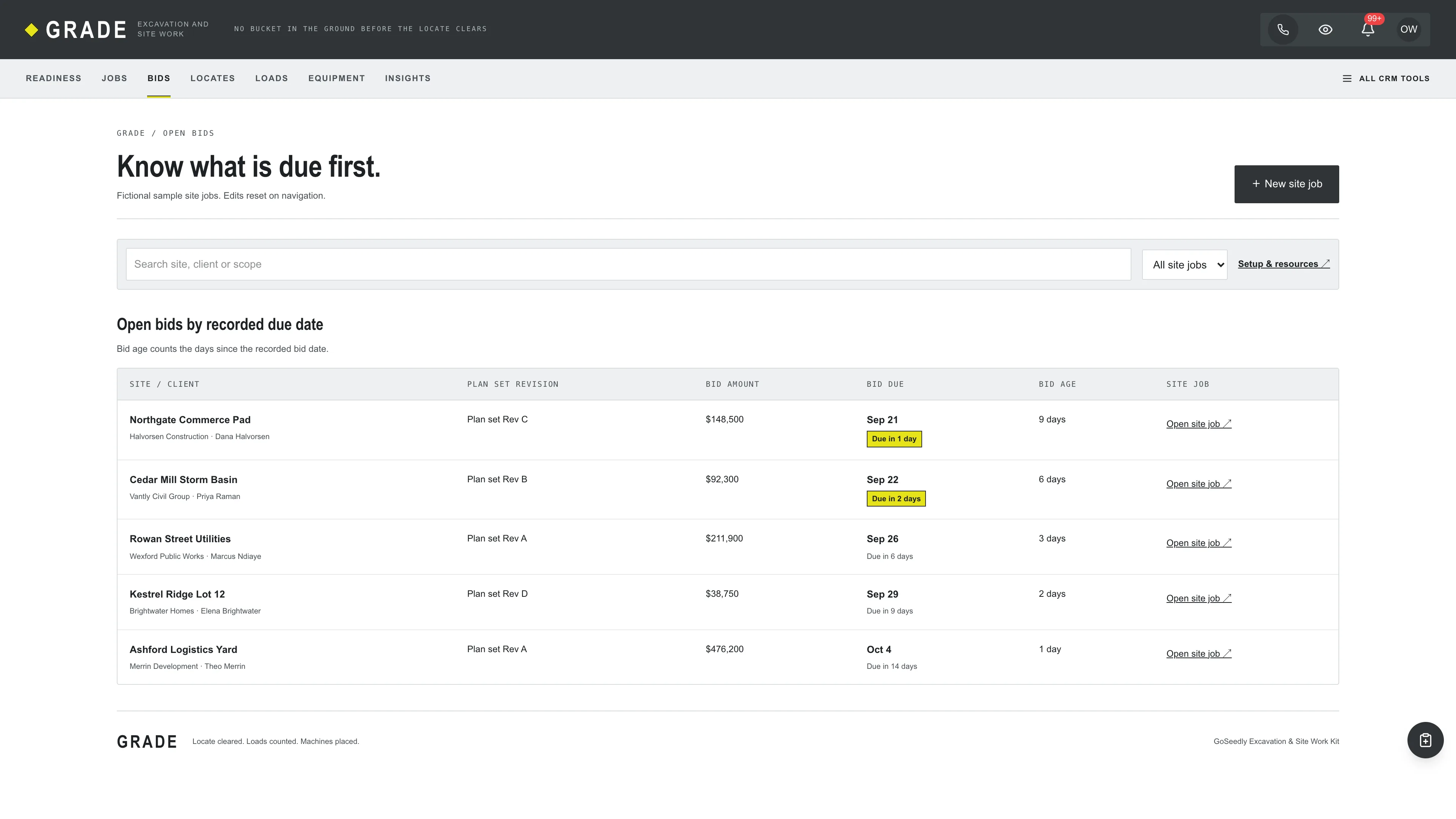Click the yellow diamond GRADE logo

(76, 30)
